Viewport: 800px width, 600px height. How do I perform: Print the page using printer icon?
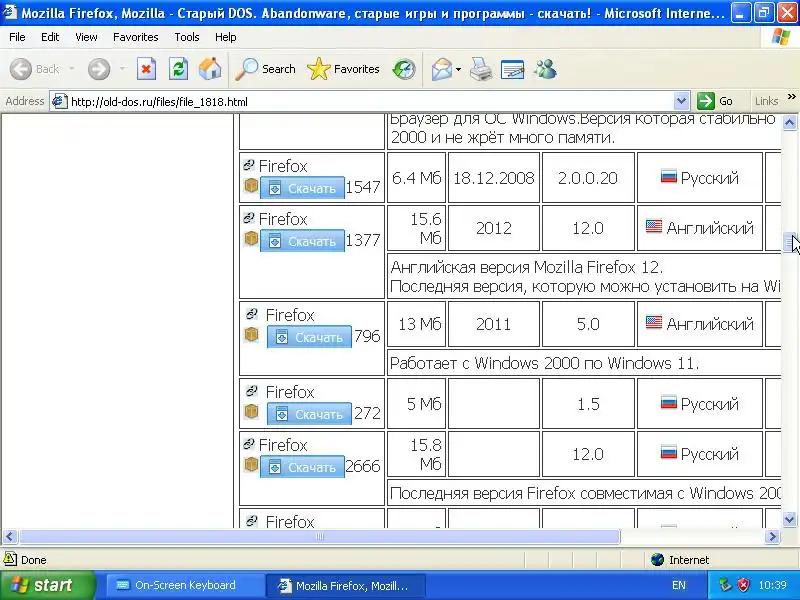click(481, 69)
